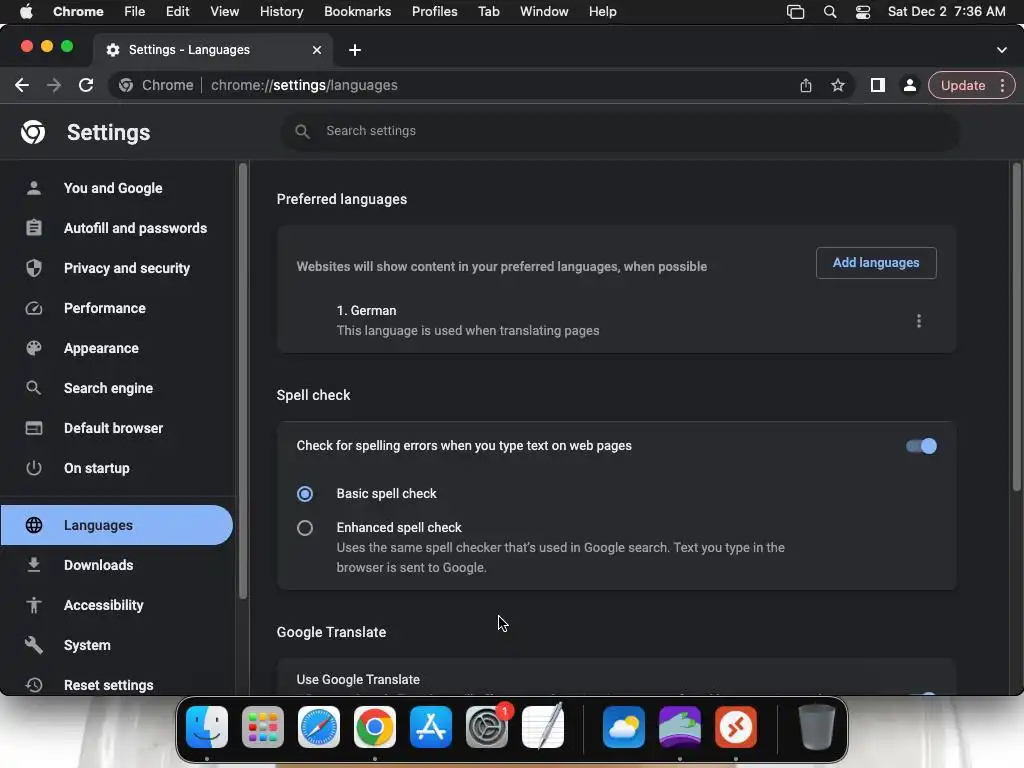Reload the current page

tap(86, 86)
